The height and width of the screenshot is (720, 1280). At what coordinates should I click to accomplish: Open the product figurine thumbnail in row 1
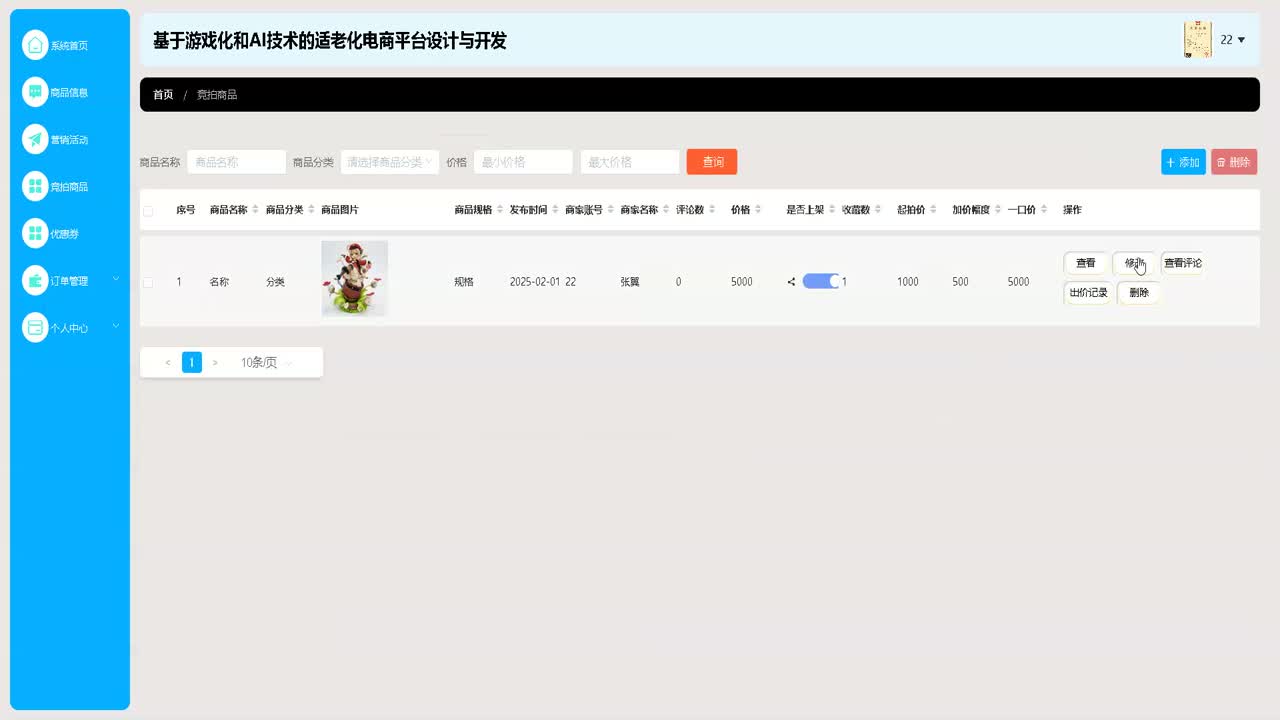(354, 279)
